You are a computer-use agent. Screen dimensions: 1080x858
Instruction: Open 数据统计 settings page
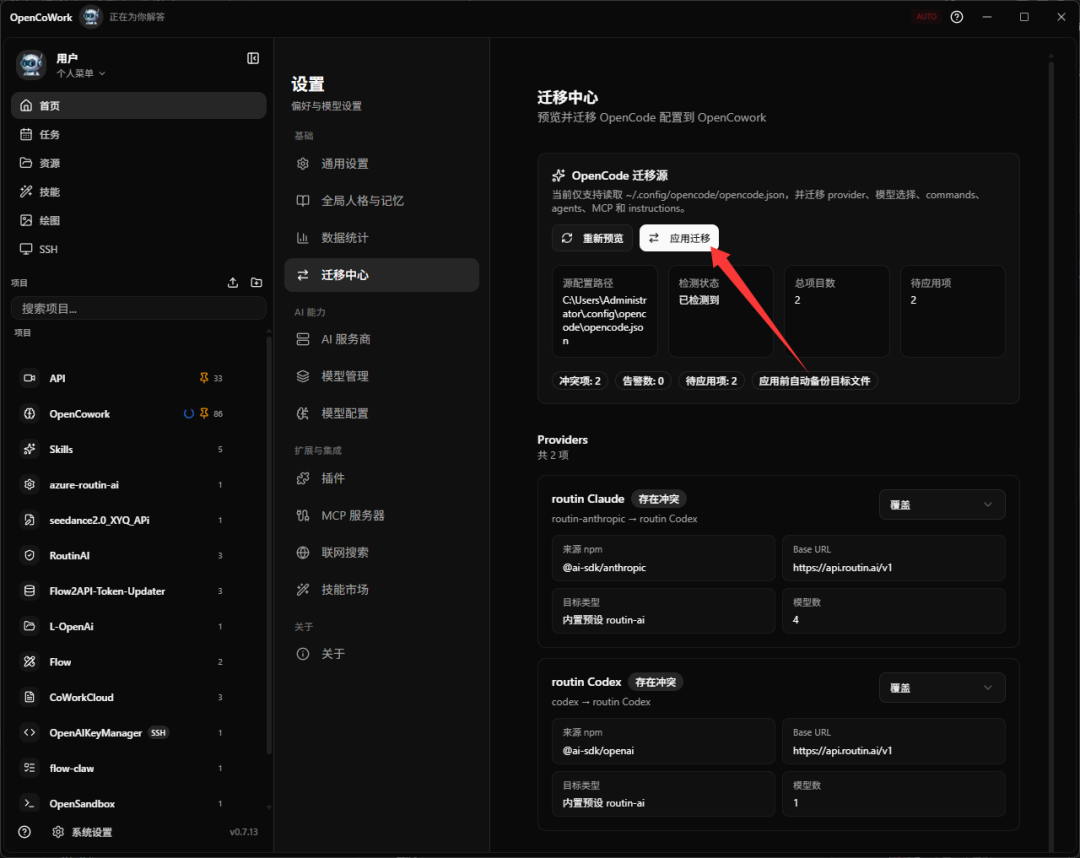pos(382,238)
